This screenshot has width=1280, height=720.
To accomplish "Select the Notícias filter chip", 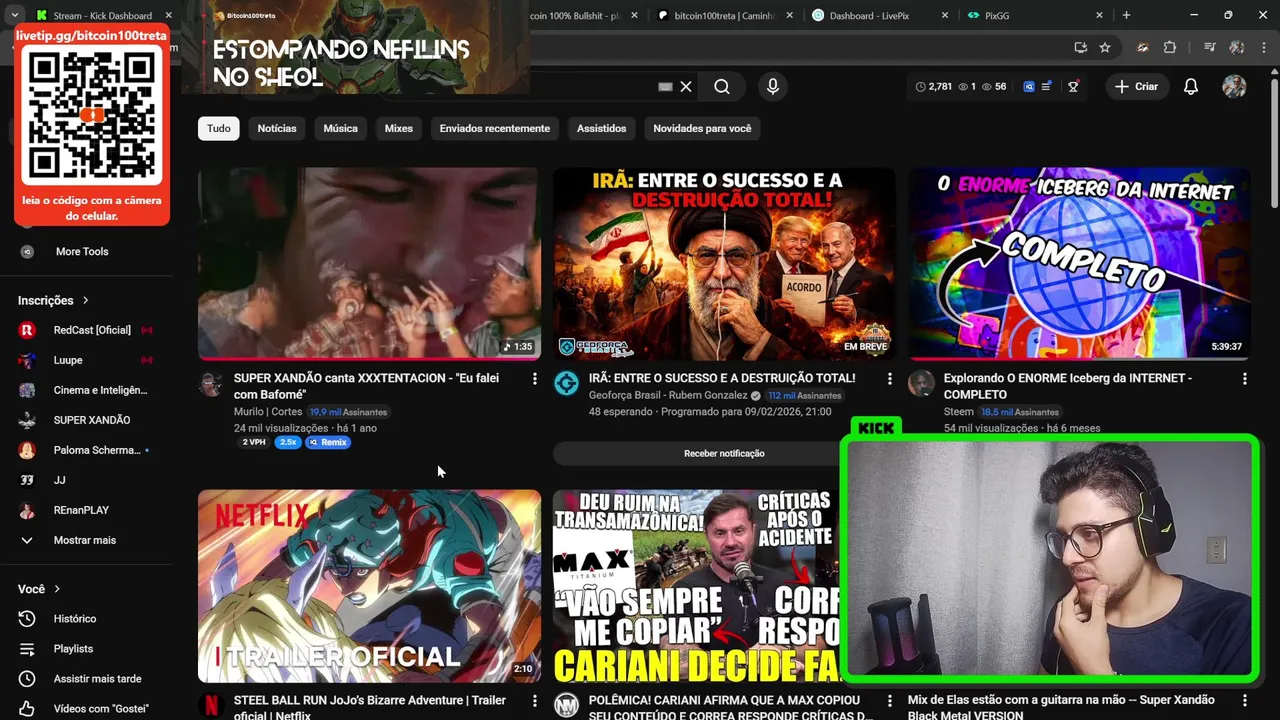I will pyautogui.click(x=277, y=128).
